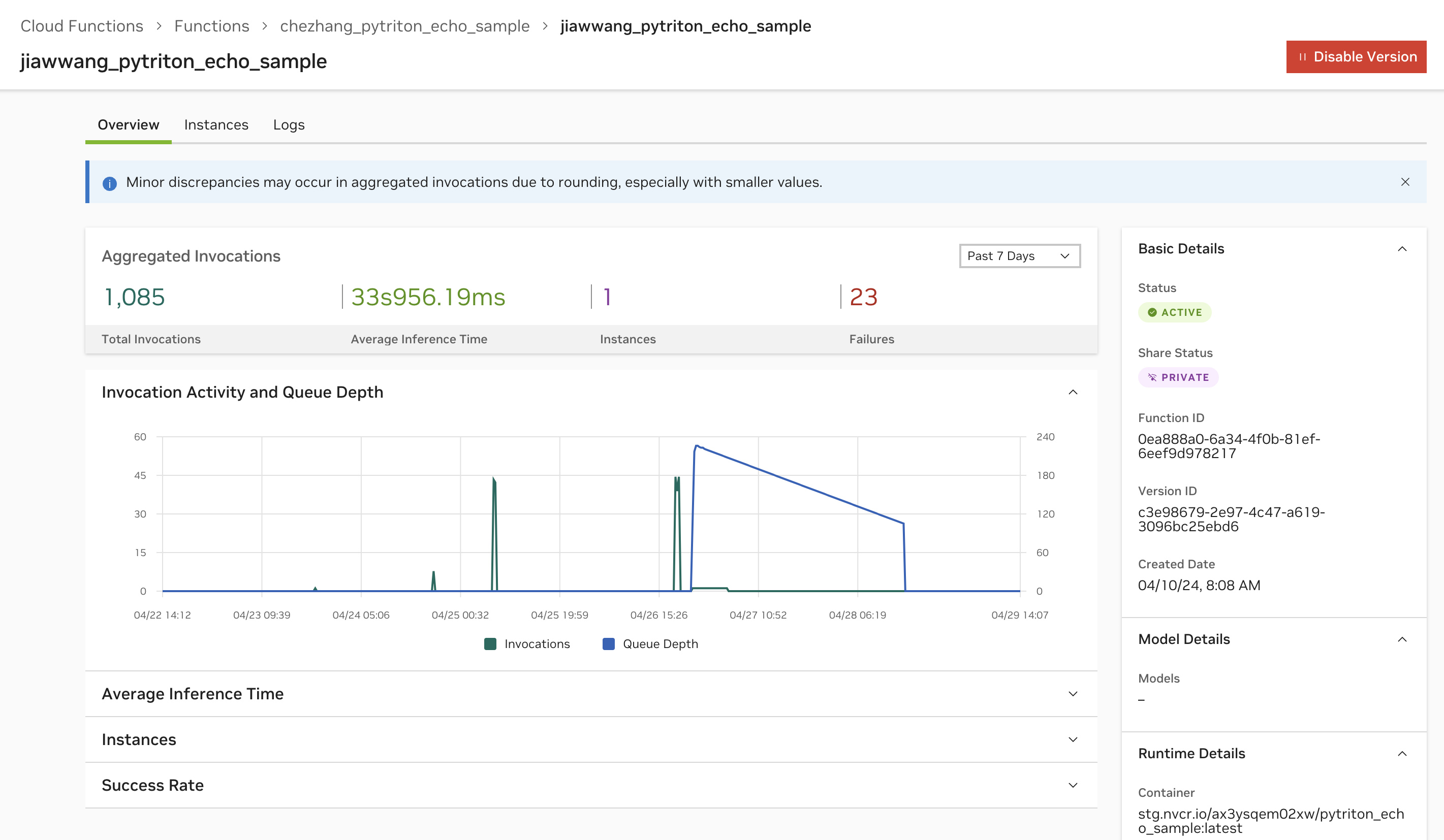Click the container path stg.nvcr.io text

1270,821
